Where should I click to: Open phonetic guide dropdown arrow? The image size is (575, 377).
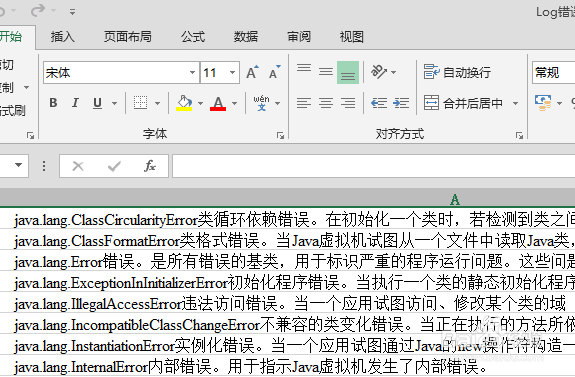pos(278,103)
